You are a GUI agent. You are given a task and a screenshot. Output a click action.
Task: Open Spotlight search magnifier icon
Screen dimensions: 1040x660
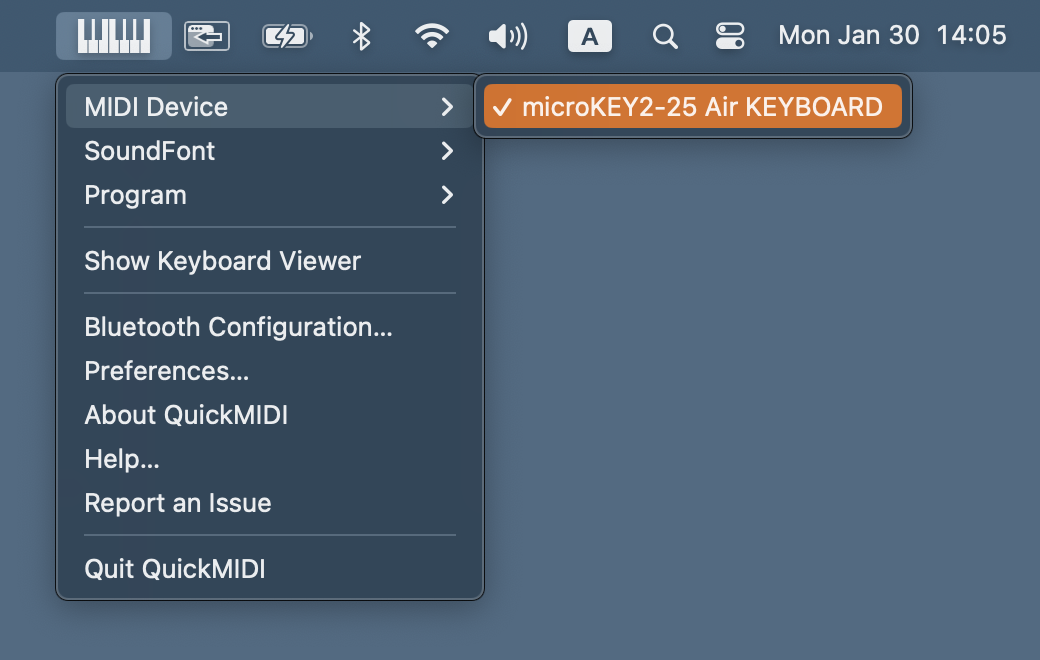pyautogui.click(x=665, y=37)
